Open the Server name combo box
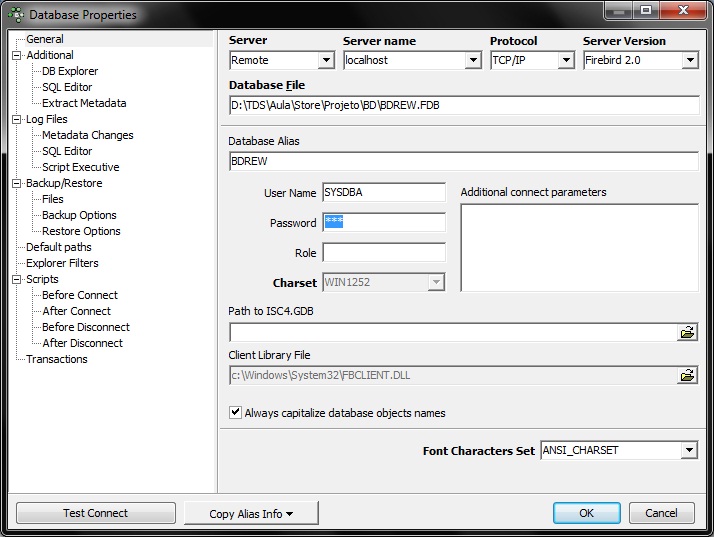The image size is (714, 537). click(x=473, y=61)
